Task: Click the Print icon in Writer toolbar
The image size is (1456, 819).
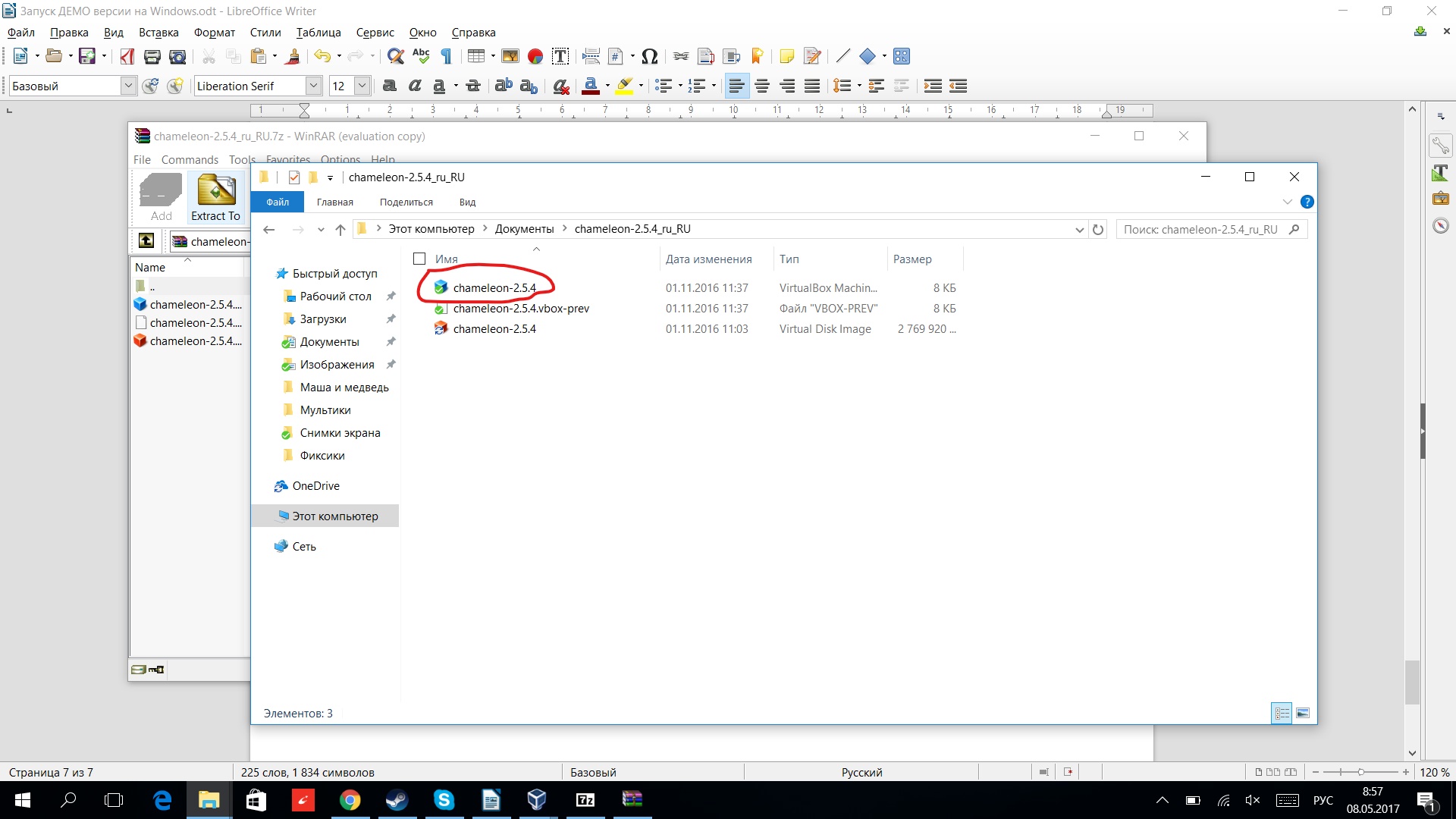Action: [152, 56]
